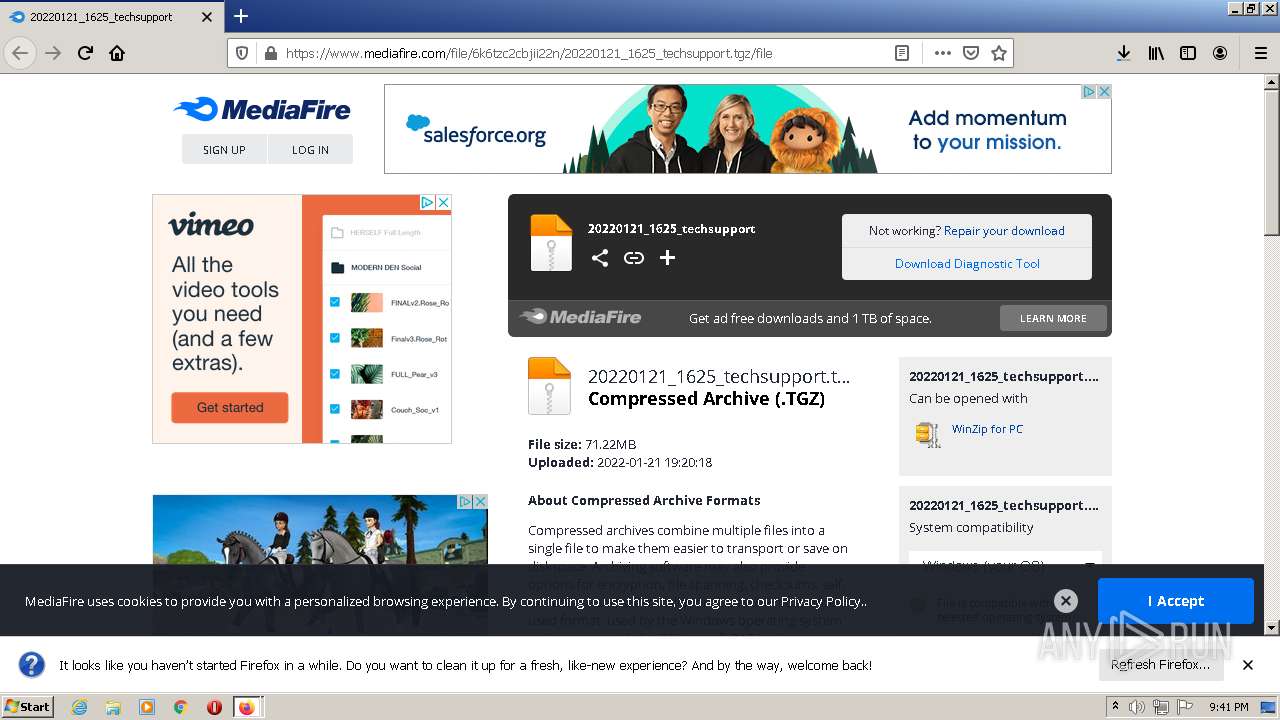This screenshot has height=720, width=1280.
Task: Open Firefox downloads arrow
Action: tap(1124, 53)
